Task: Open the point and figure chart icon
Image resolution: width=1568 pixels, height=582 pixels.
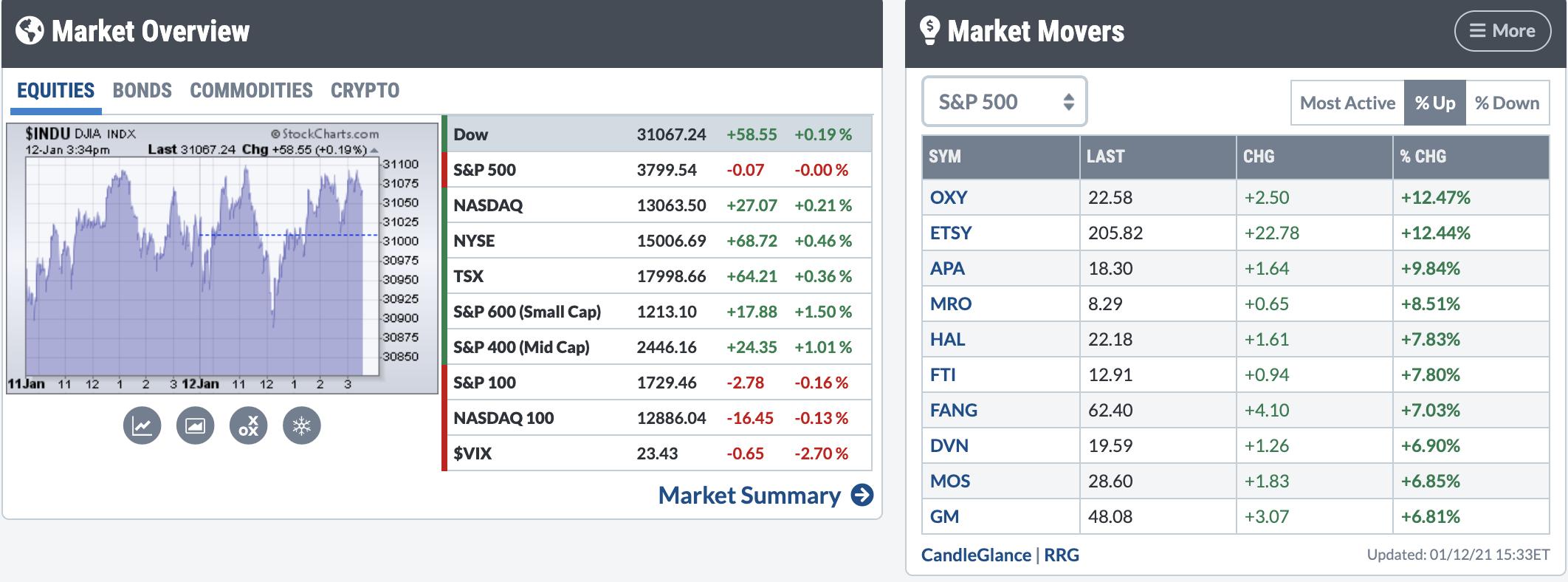Action: [x=249, y=426]
